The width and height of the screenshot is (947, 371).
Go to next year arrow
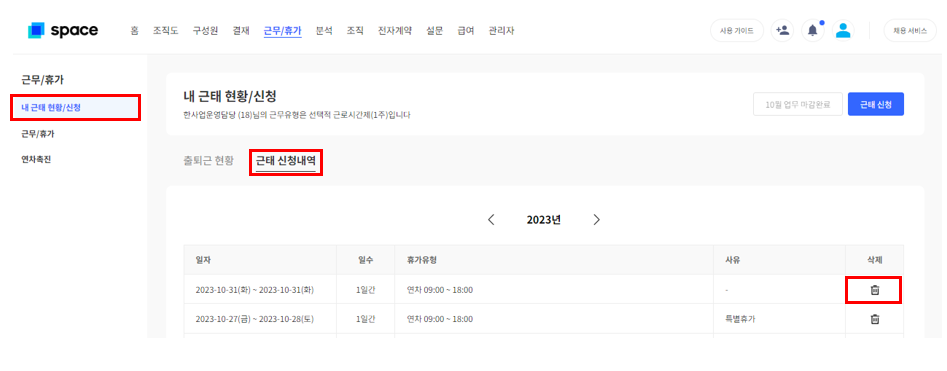597,220
